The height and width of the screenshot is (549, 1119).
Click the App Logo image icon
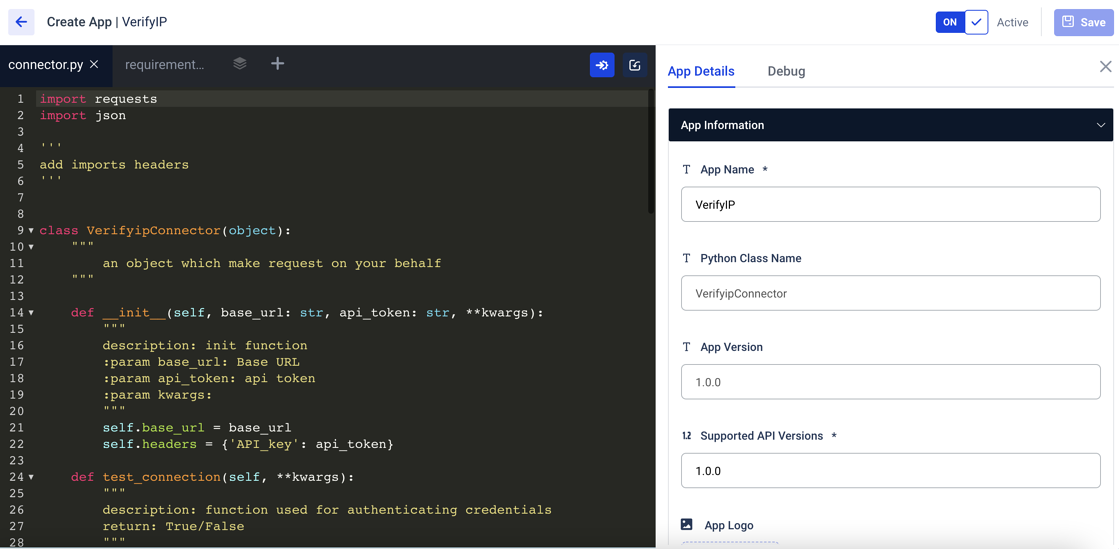coord(687,525)
